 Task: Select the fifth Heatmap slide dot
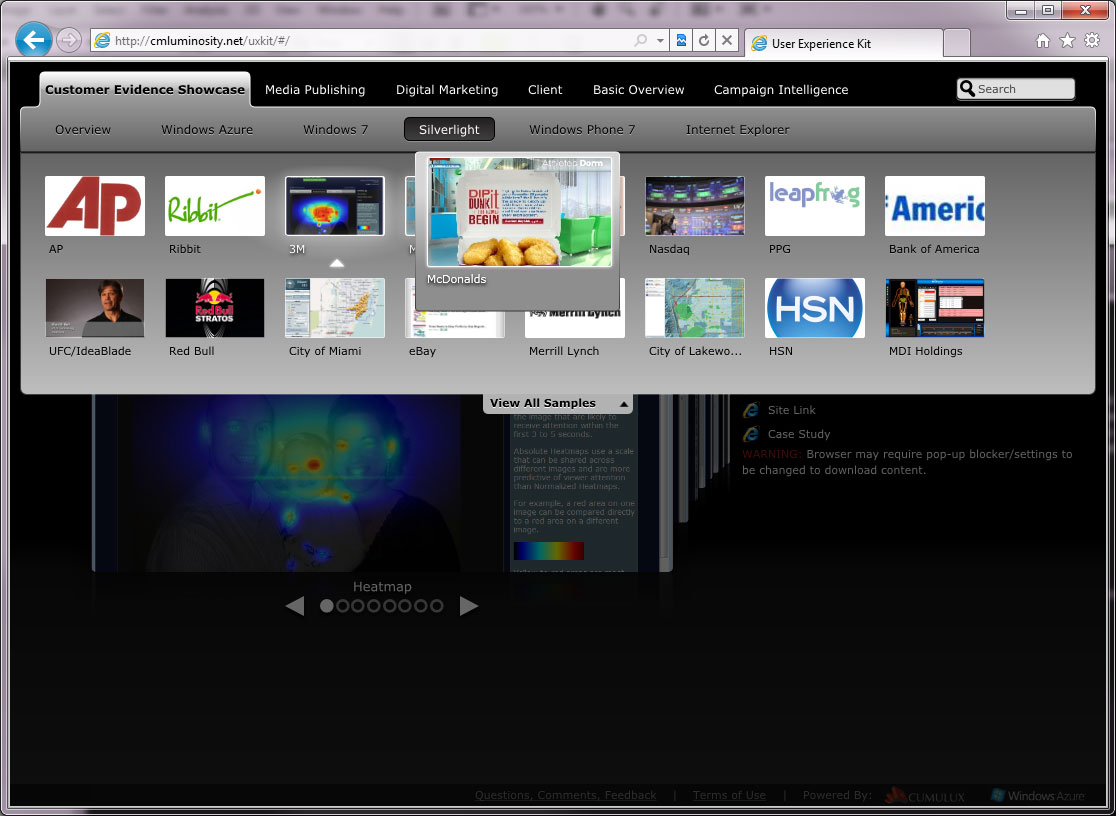point(389,606)
